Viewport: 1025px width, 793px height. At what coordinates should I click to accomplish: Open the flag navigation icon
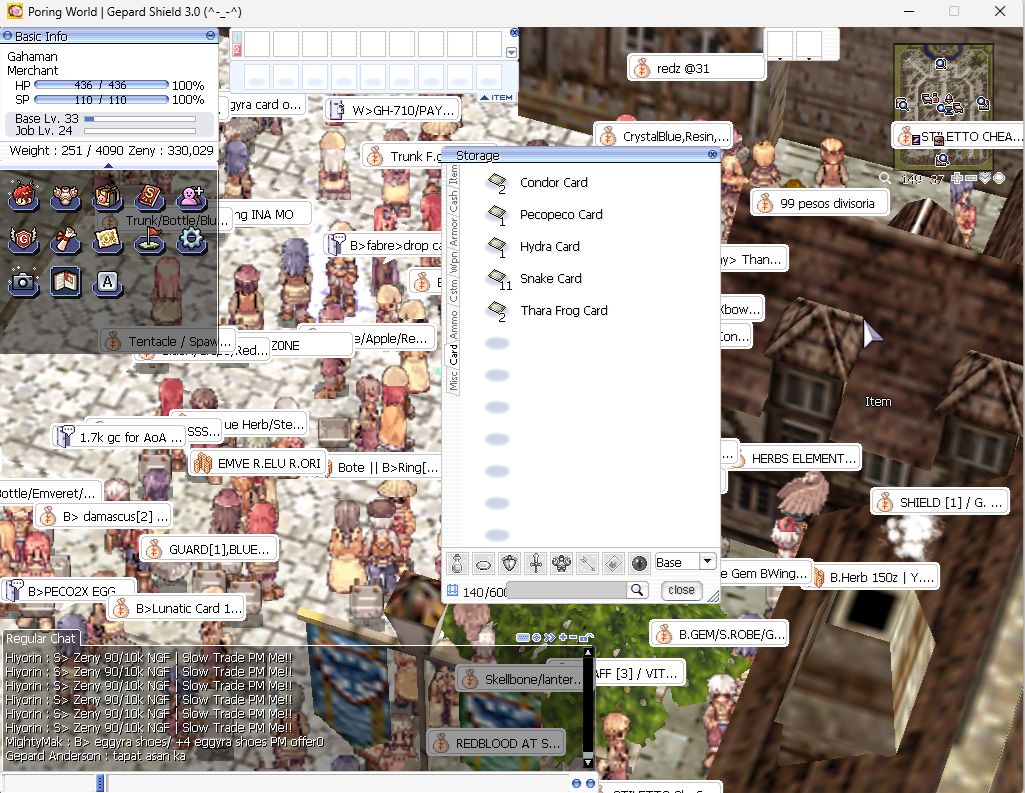149,240
